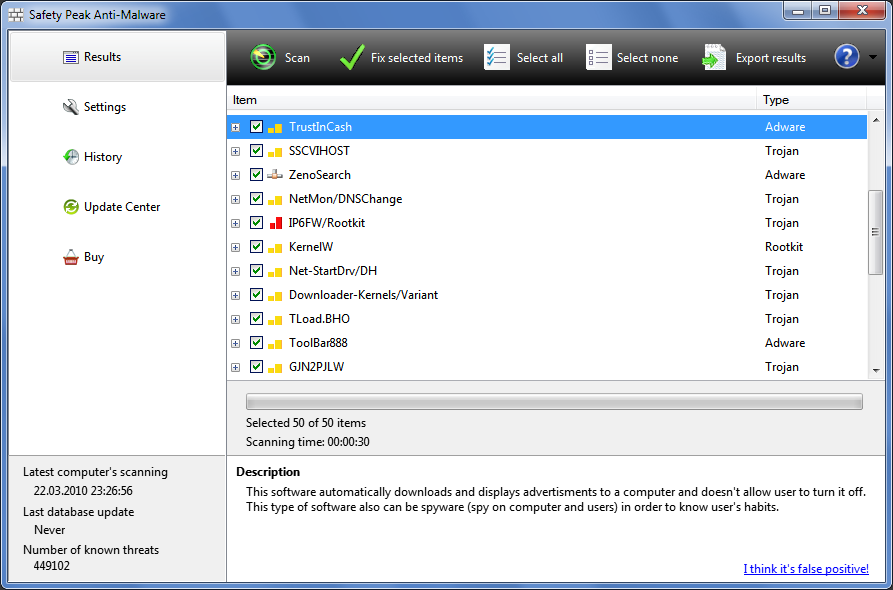Click Export results button
Viewport: 893px width, 590px height.
pos(754,58)
